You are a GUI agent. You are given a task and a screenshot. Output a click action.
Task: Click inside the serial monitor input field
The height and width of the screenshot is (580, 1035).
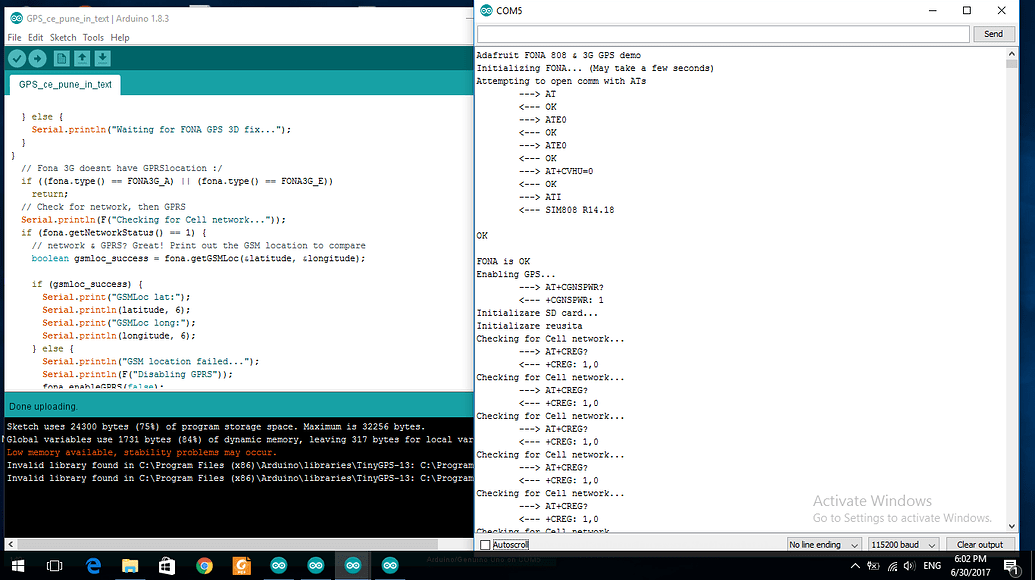pyautogui.click(x=720, y=33)
